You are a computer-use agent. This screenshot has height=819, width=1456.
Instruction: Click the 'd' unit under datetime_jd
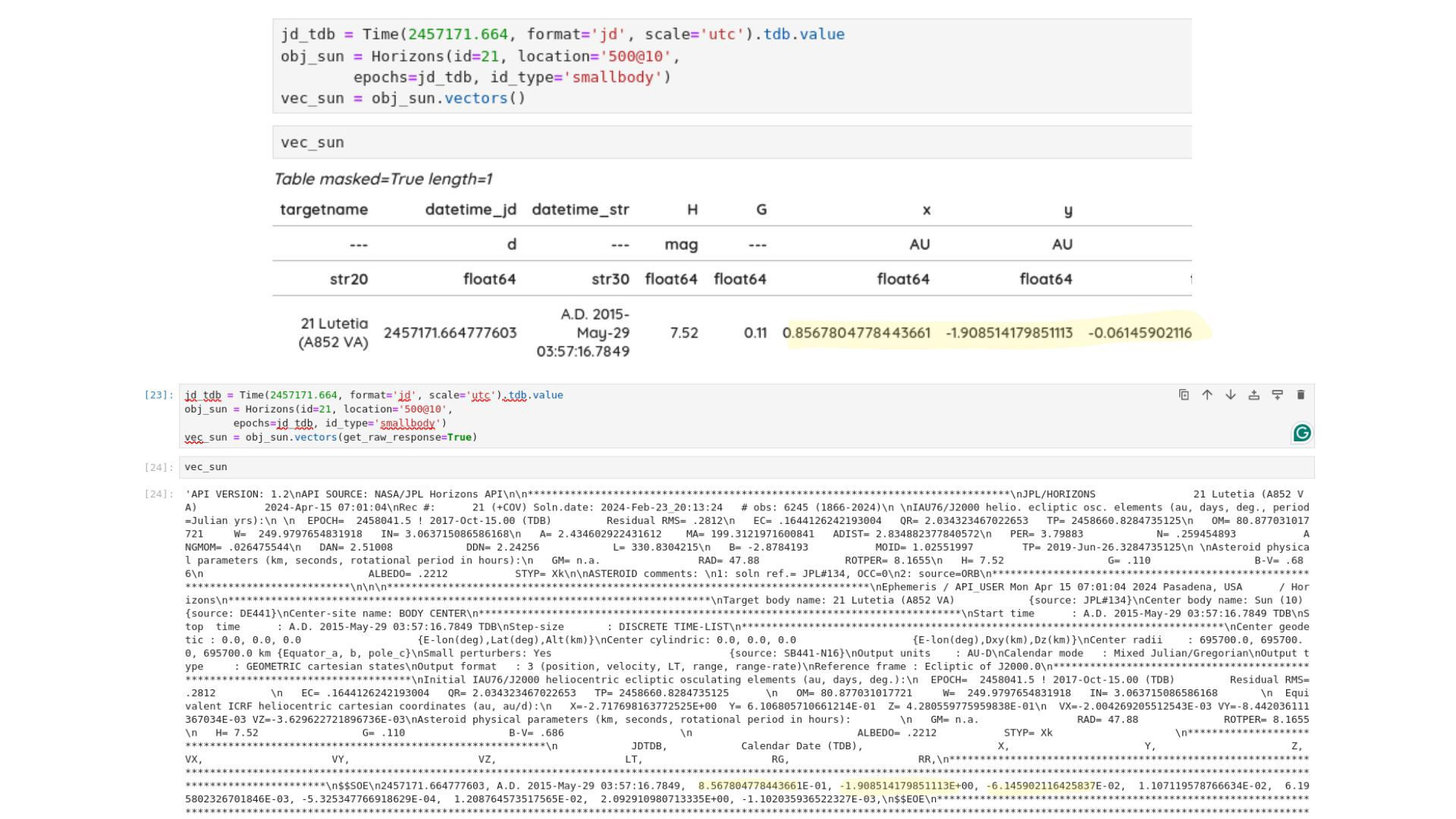click(511, 244)
